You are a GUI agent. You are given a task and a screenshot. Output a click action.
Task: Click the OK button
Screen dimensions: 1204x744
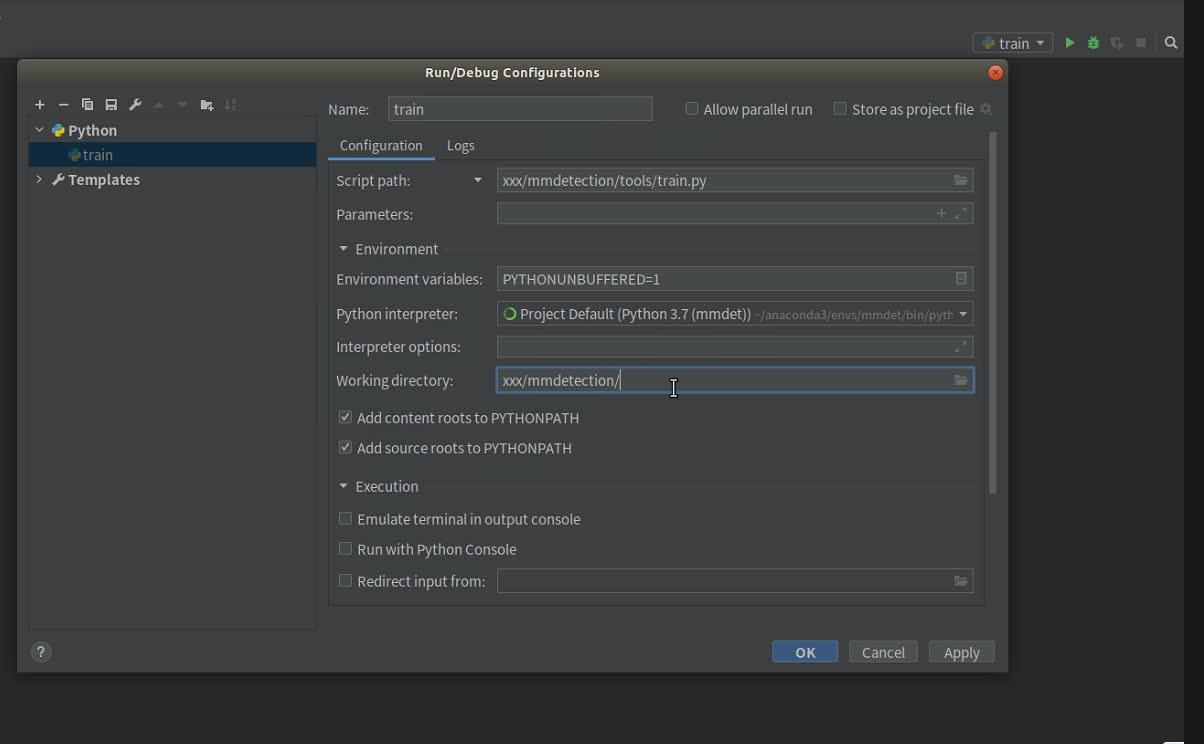click(804, 652)
